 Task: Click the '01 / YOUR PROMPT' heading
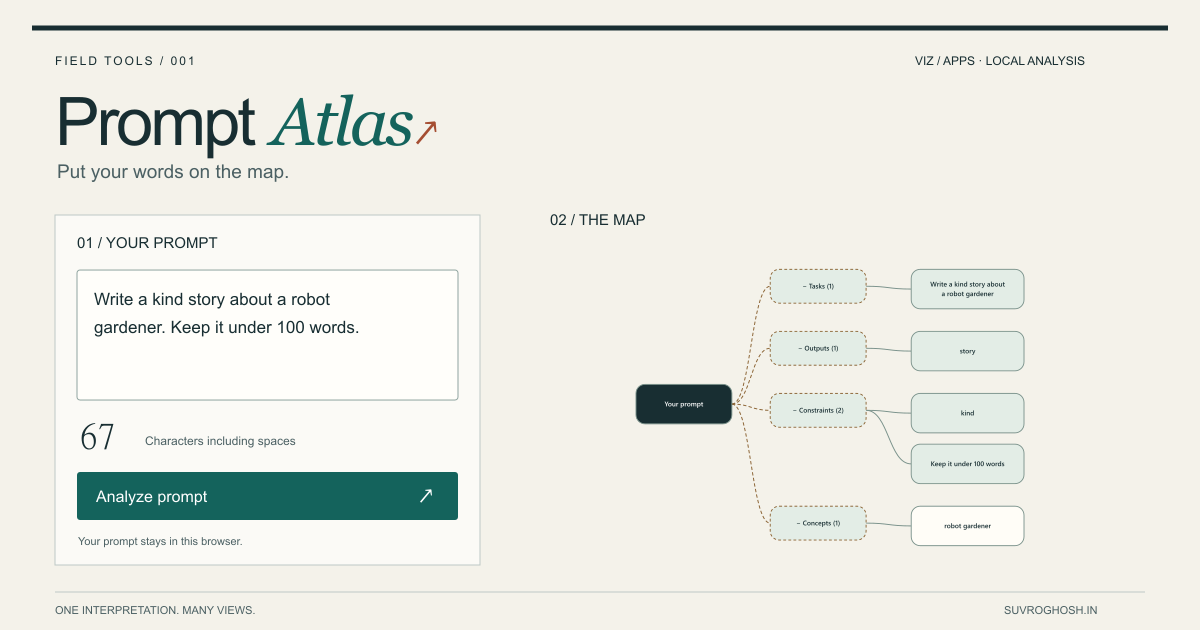tap(147, 243)
